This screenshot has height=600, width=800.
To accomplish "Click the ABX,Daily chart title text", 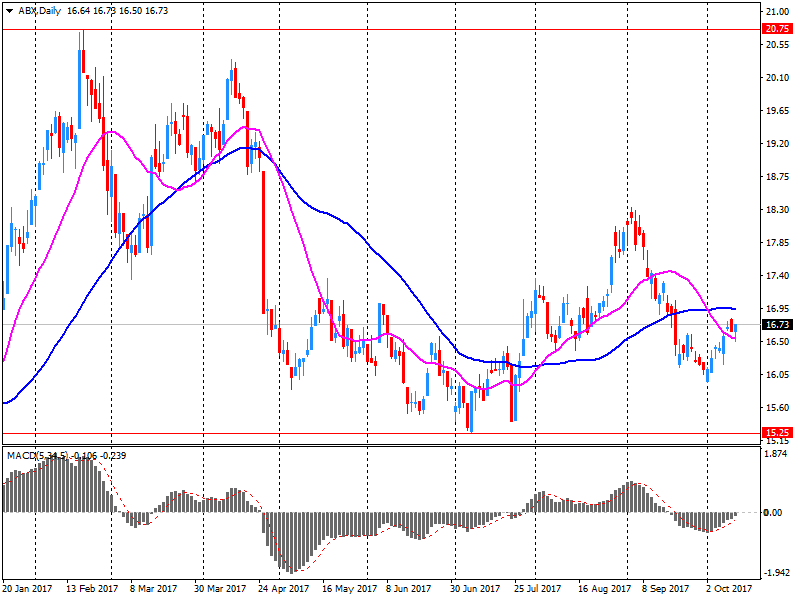I will [x=40, y=11].
